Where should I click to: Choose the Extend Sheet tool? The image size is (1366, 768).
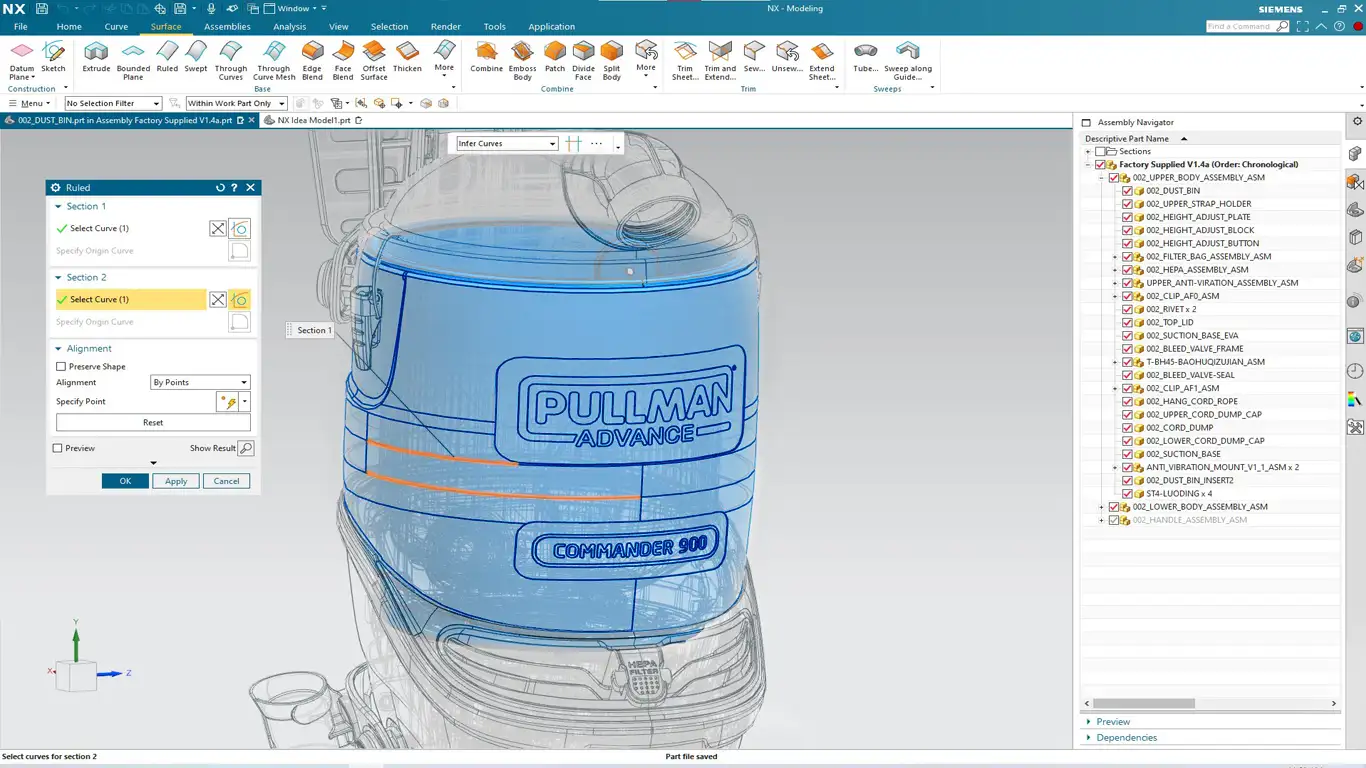pos(822,60)
